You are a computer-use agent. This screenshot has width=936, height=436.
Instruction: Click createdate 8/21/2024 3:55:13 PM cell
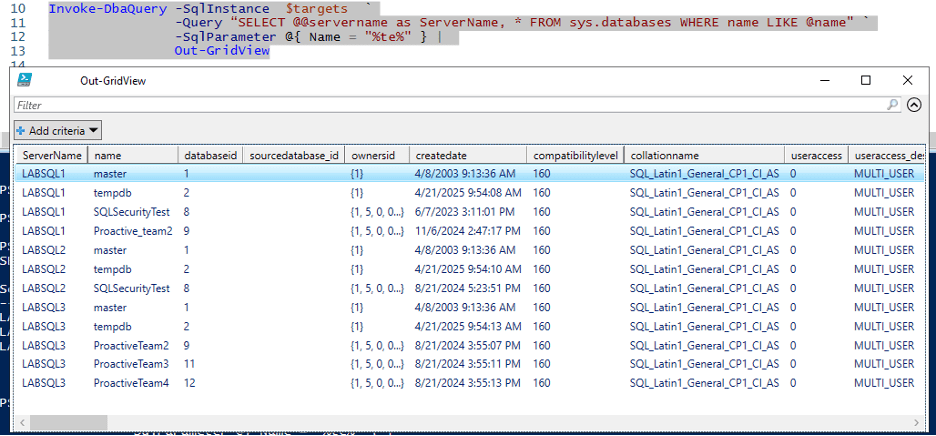point(466,383)
